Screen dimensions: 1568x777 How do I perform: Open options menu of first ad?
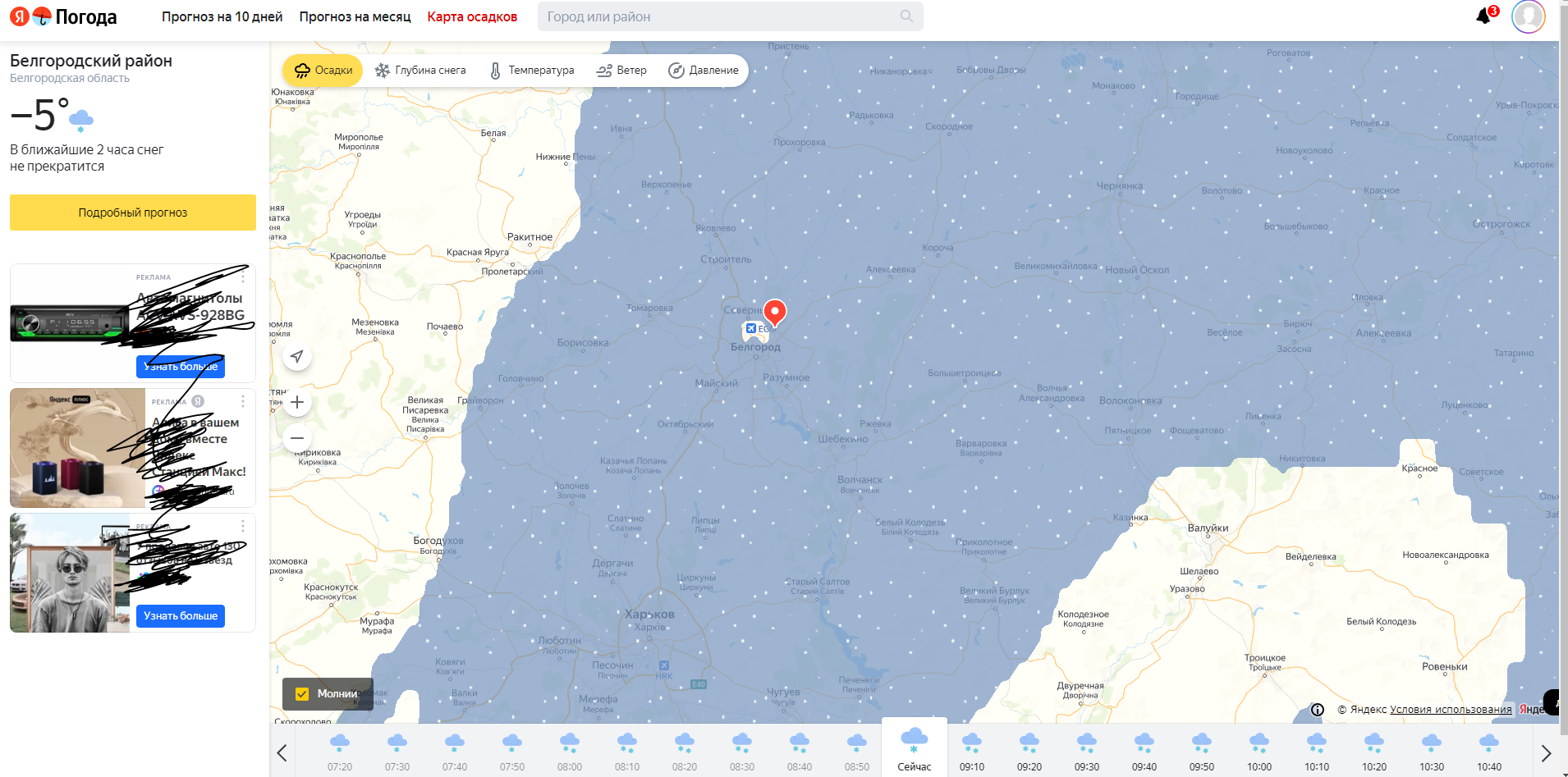[x=243, y=277]
